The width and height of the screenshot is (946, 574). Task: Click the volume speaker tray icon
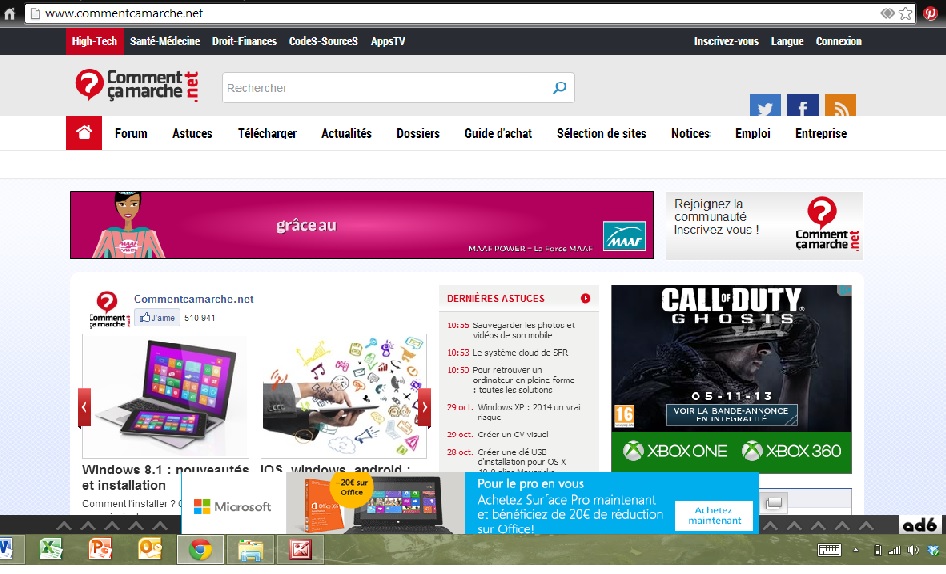tap(913, 550)
